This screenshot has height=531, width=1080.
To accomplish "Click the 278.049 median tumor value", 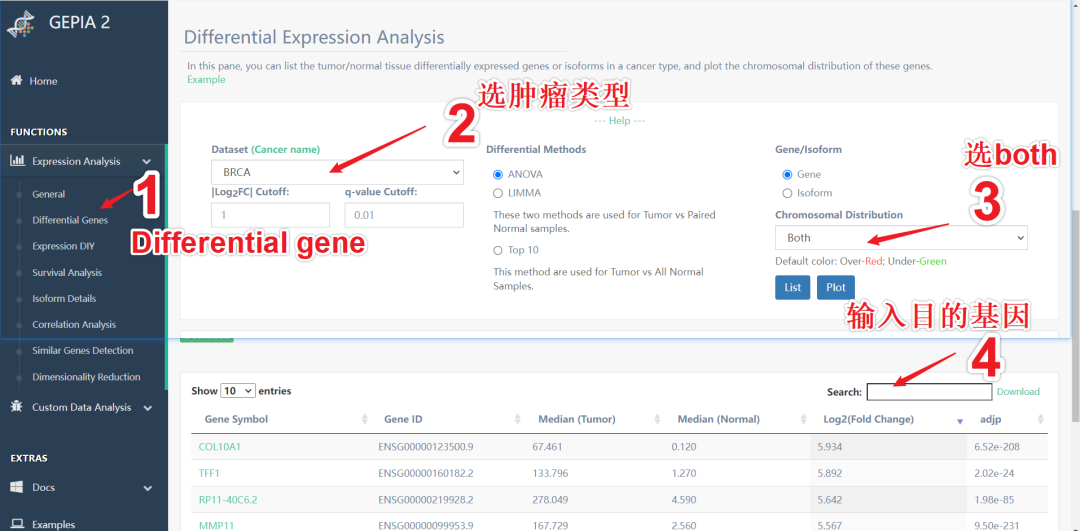I will pos(550,500).
